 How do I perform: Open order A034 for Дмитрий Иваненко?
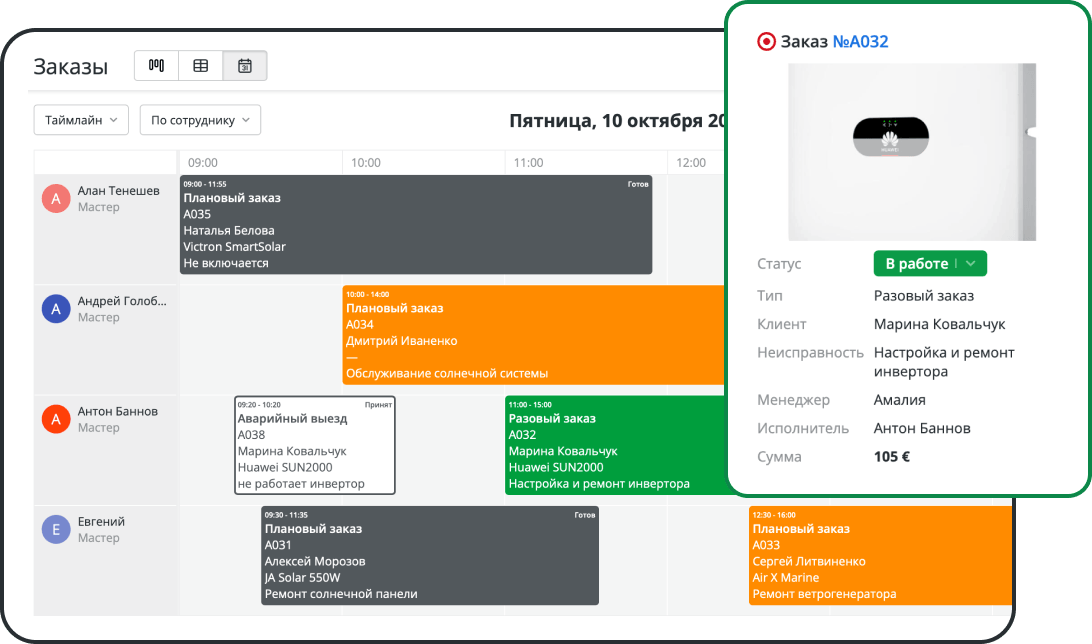pos(535,335)
